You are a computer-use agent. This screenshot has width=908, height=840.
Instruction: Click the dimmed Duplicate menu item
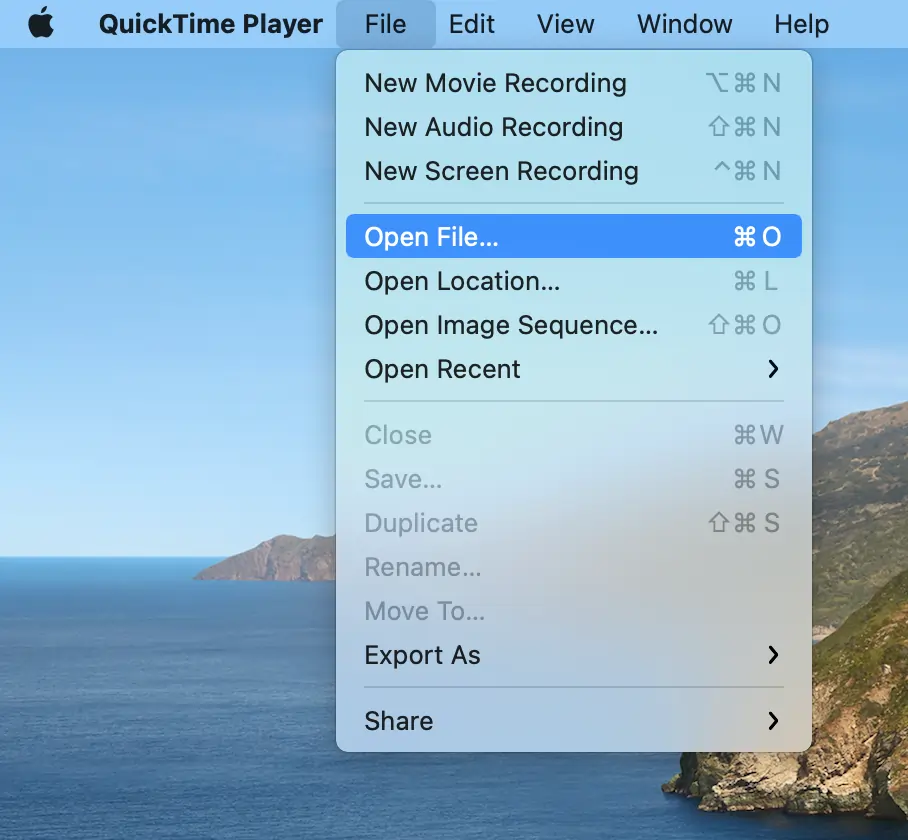pyautogui.click(x=573, y=523)
